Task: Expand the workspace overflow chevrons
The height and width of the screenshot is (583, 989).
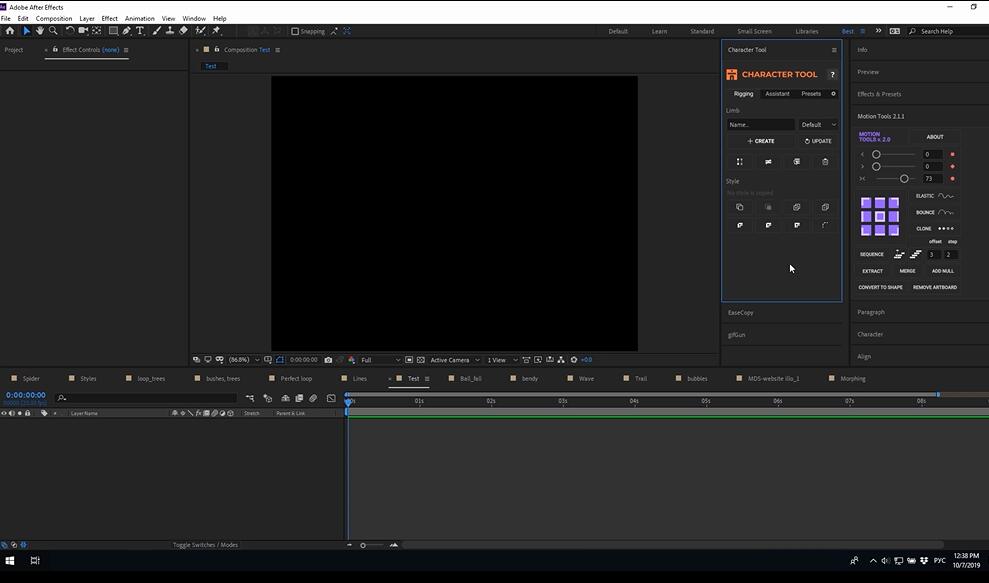Action: 878,31
